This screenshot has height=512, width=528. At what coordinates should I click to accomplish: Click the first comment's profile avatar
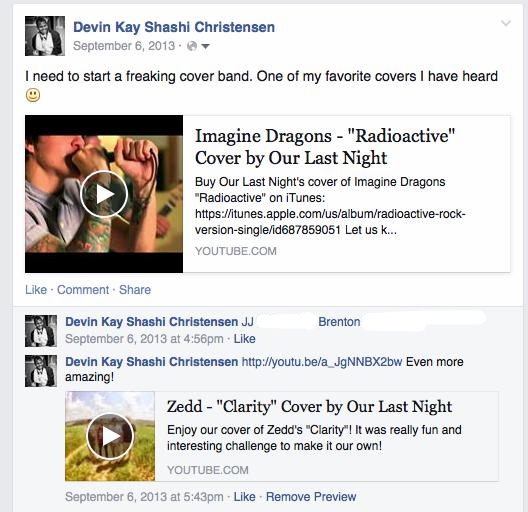click(41, 331)
